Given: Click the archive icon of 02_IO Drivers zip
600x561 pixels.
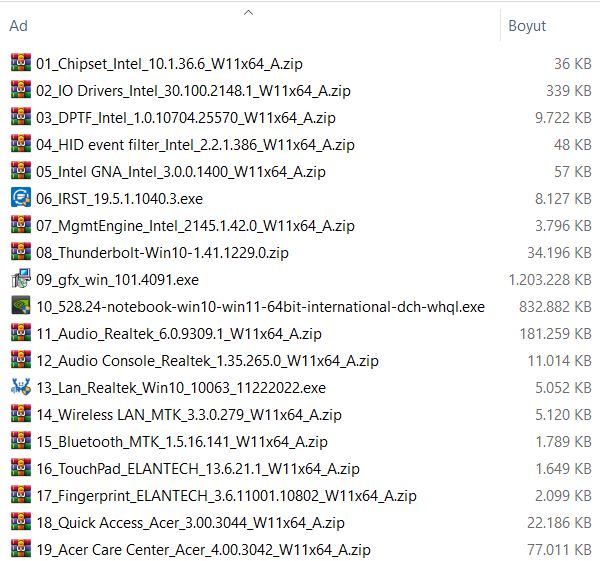Looking at the screenshot, I should [x=21, y=90].
